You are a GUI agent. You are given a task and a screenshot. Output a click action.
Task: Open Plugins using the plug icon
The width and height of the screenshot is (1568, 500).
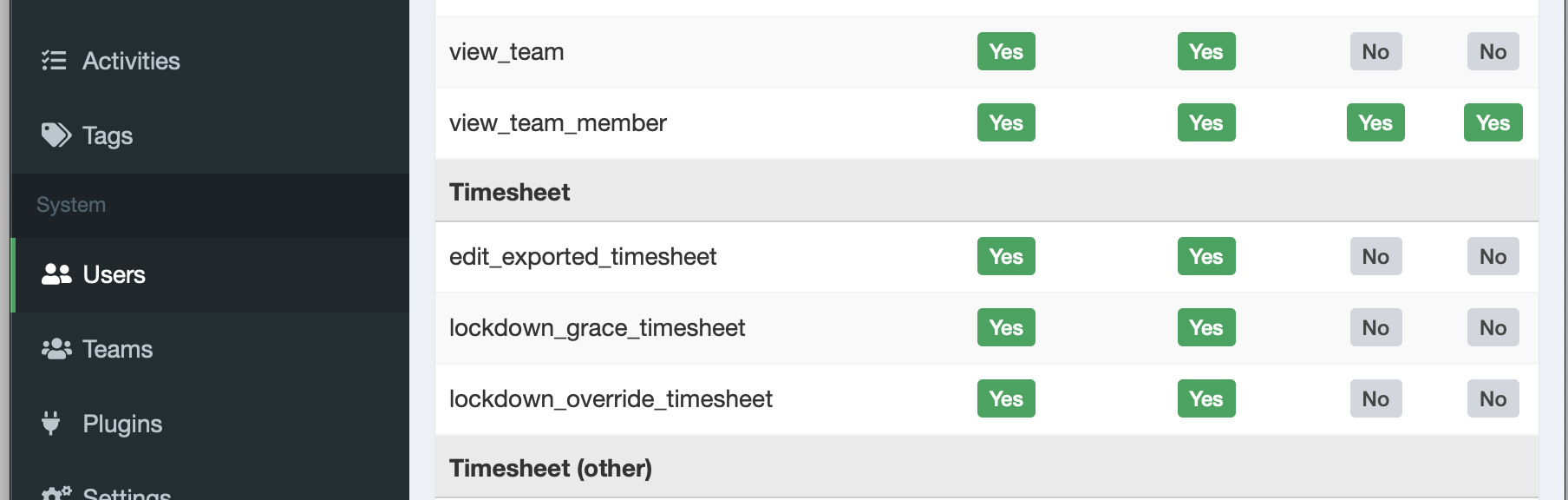(52, 424)
